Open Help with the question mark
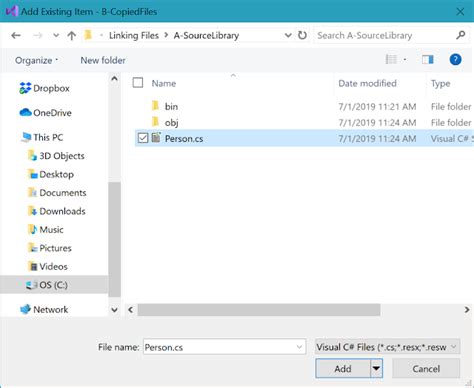Image resolution: width=474 pixels, height=388 pixels. click(455, 60)
